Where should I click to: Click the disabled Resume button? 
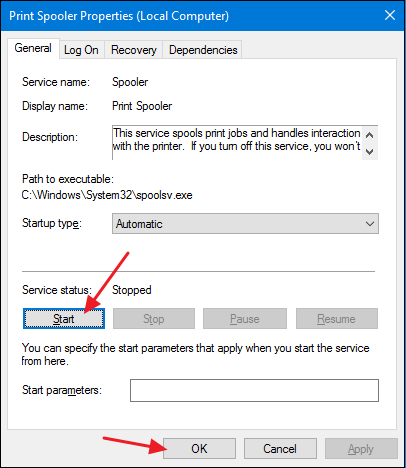(x=337, y=319)
